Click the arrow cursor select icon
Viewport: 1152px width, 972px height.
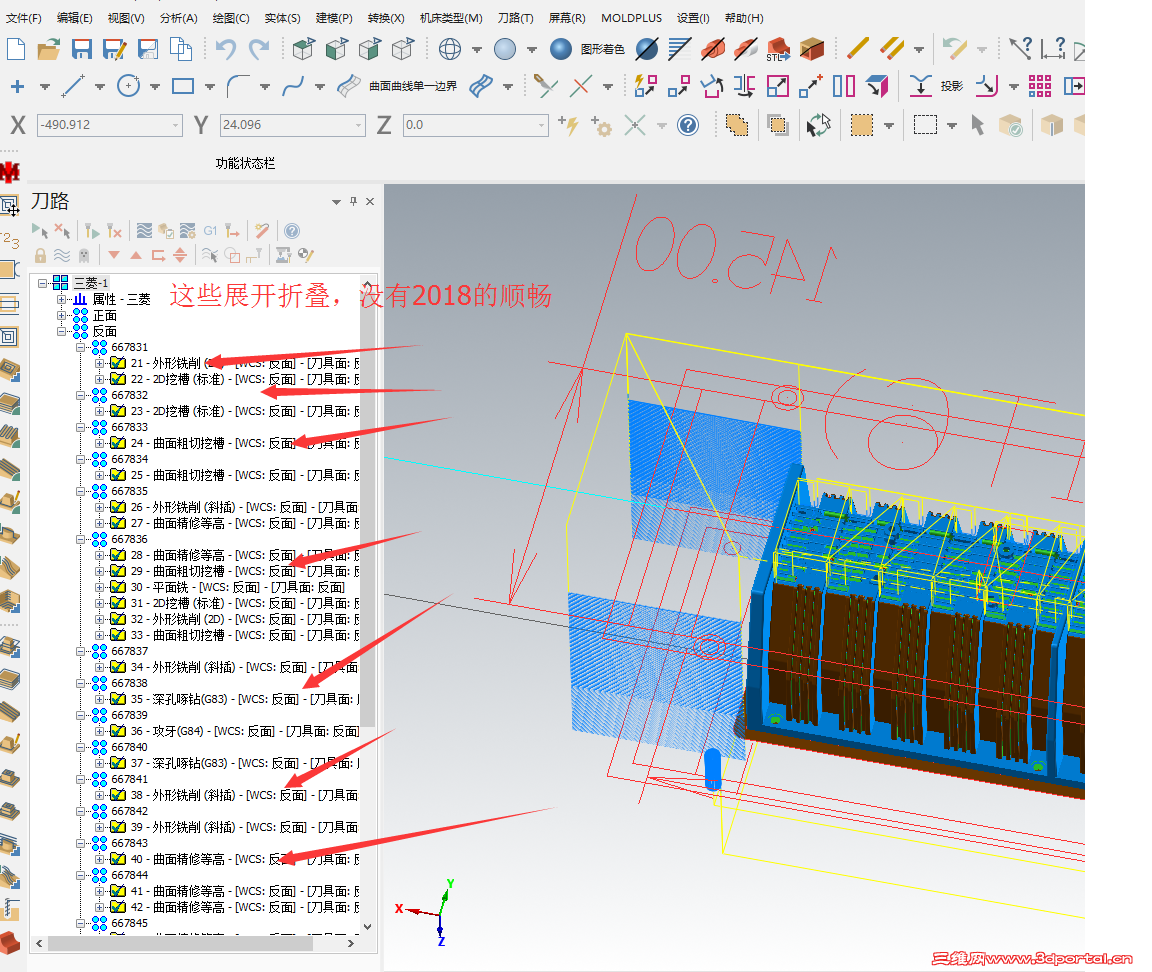tap(977, 125)
